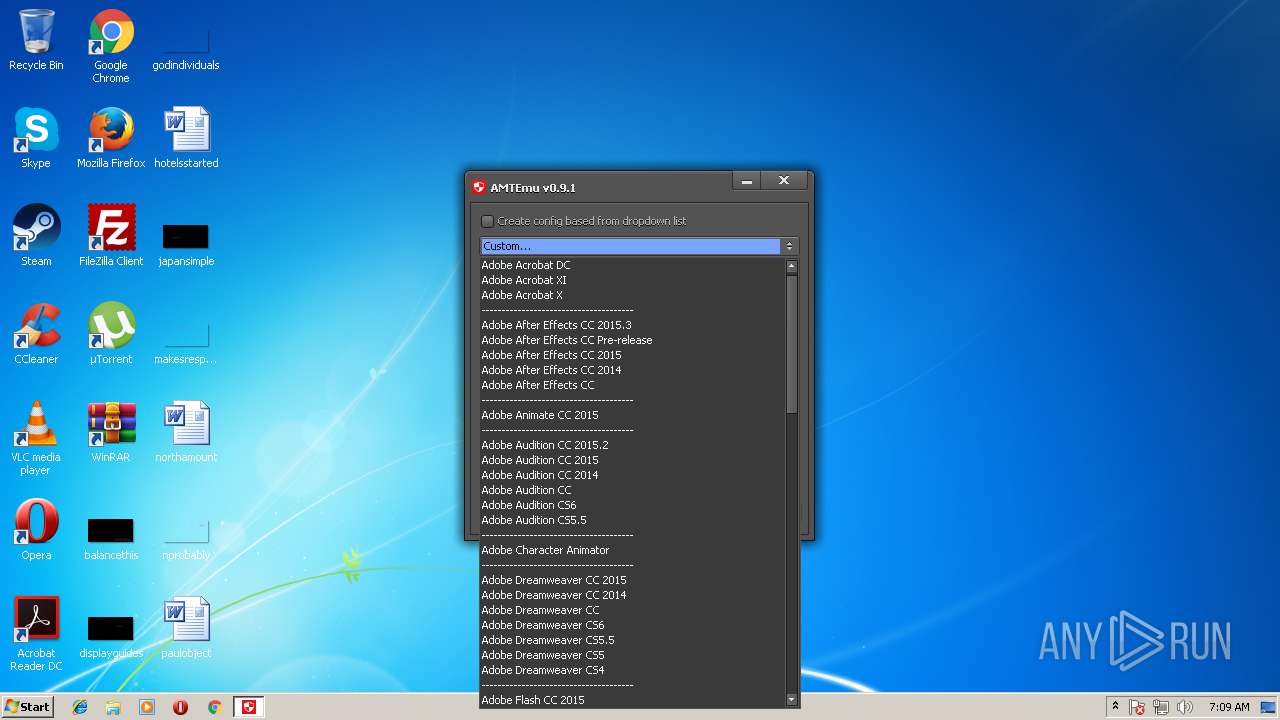Choose Adobe Audition CC 2015.2
1280x720 pixels.
(632, 445)
